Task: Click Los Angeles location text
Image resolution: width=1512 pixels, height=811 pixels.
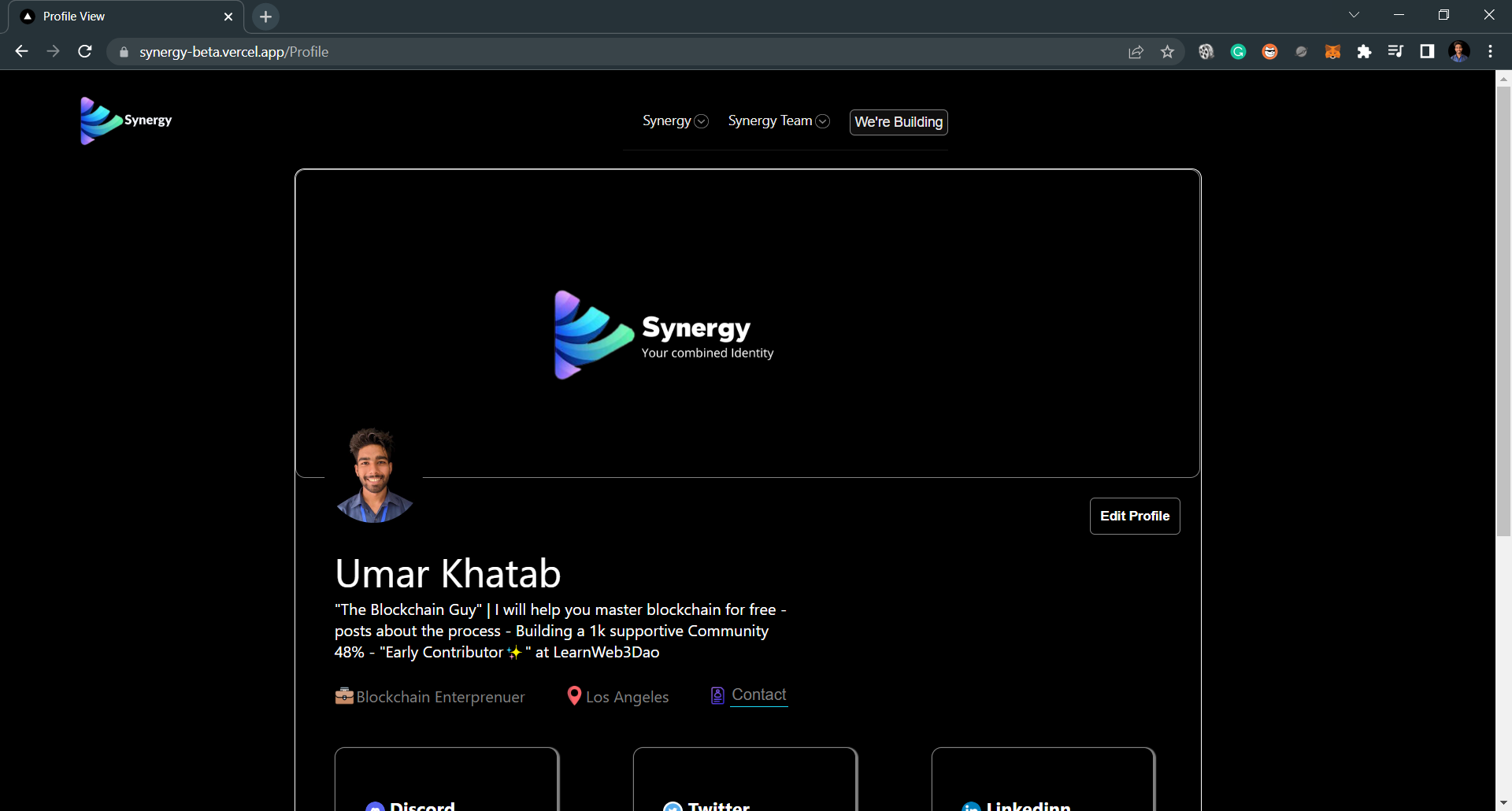Action: pyautogui.click(x=627, y=697)
